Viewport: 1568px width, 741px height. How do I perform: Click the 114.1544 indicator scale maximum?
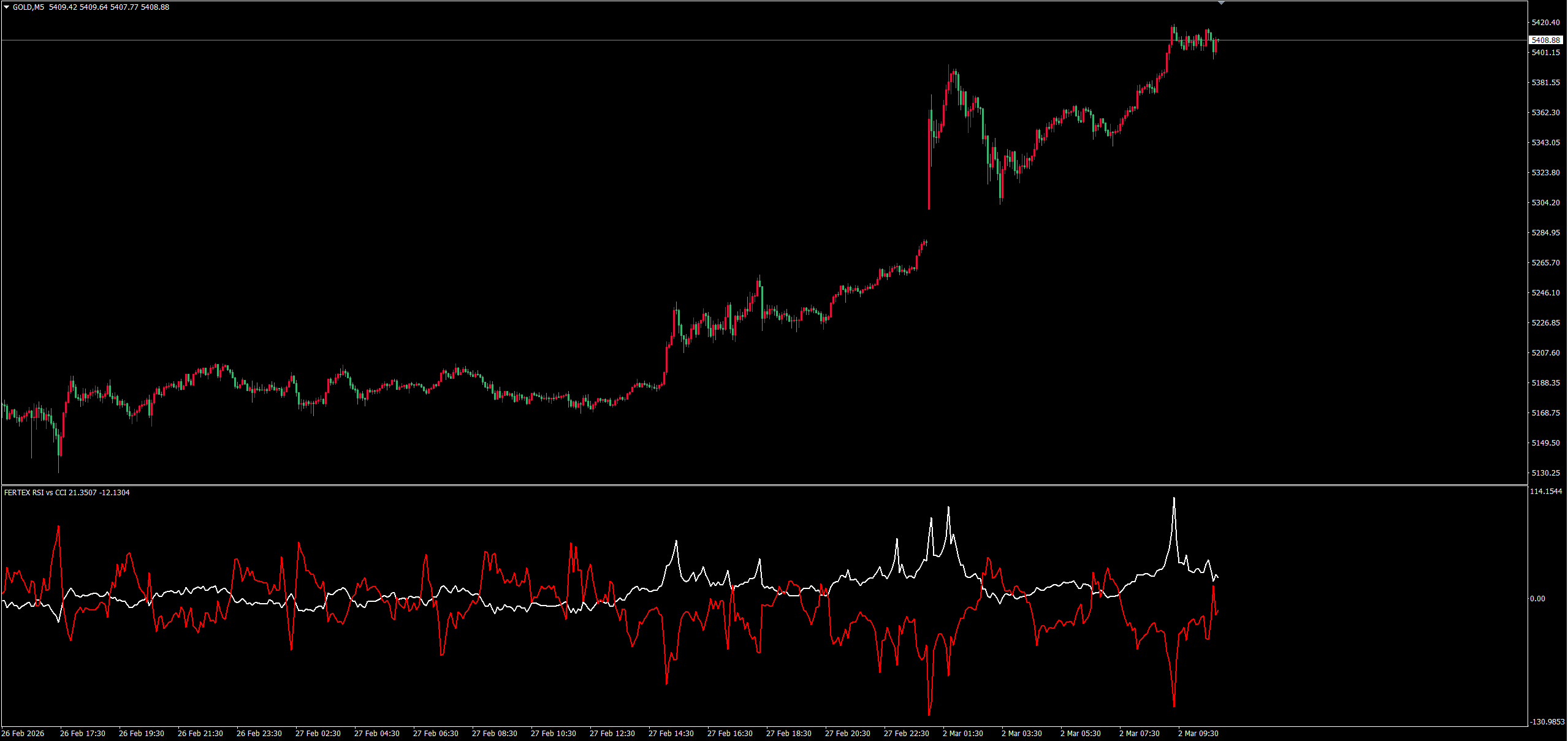click(1546, 492)
